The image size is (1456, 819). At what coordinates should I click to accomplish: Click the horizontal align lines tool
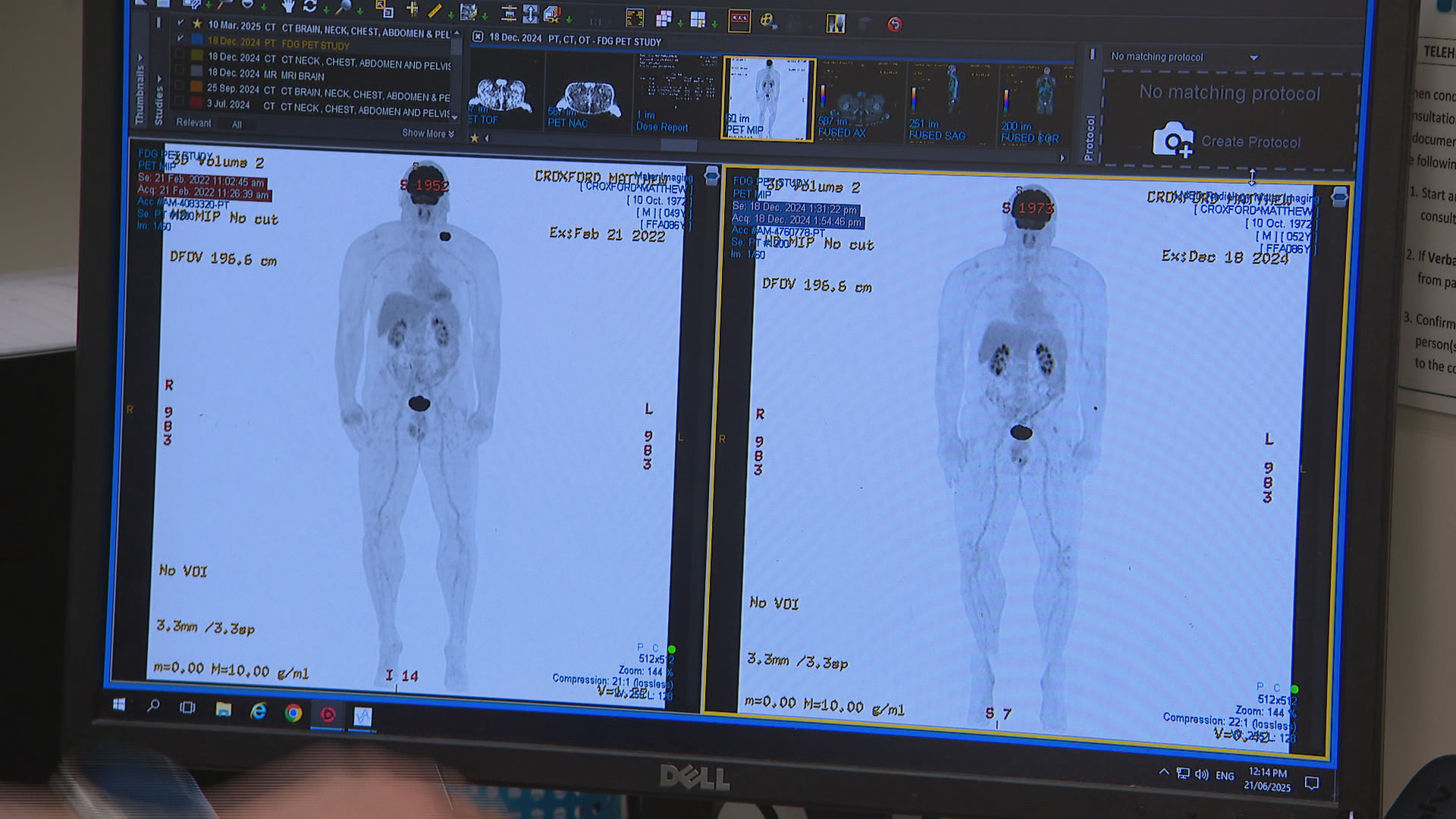coord(509,13)
